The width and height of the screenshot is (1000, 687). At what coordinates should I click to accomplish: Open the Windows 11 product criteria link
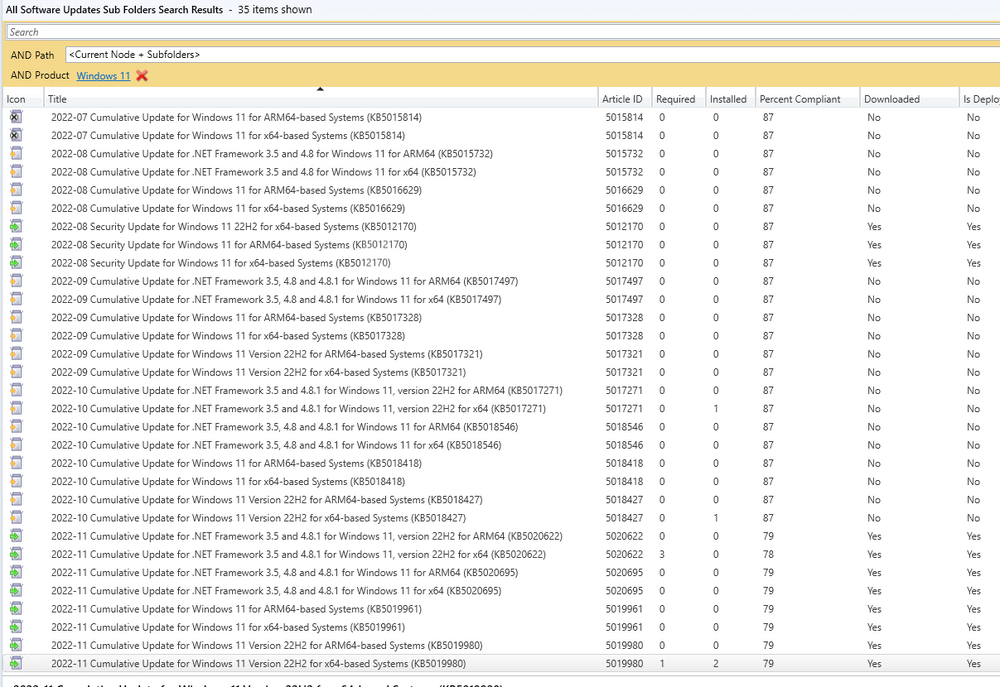(x=103, y=75)
